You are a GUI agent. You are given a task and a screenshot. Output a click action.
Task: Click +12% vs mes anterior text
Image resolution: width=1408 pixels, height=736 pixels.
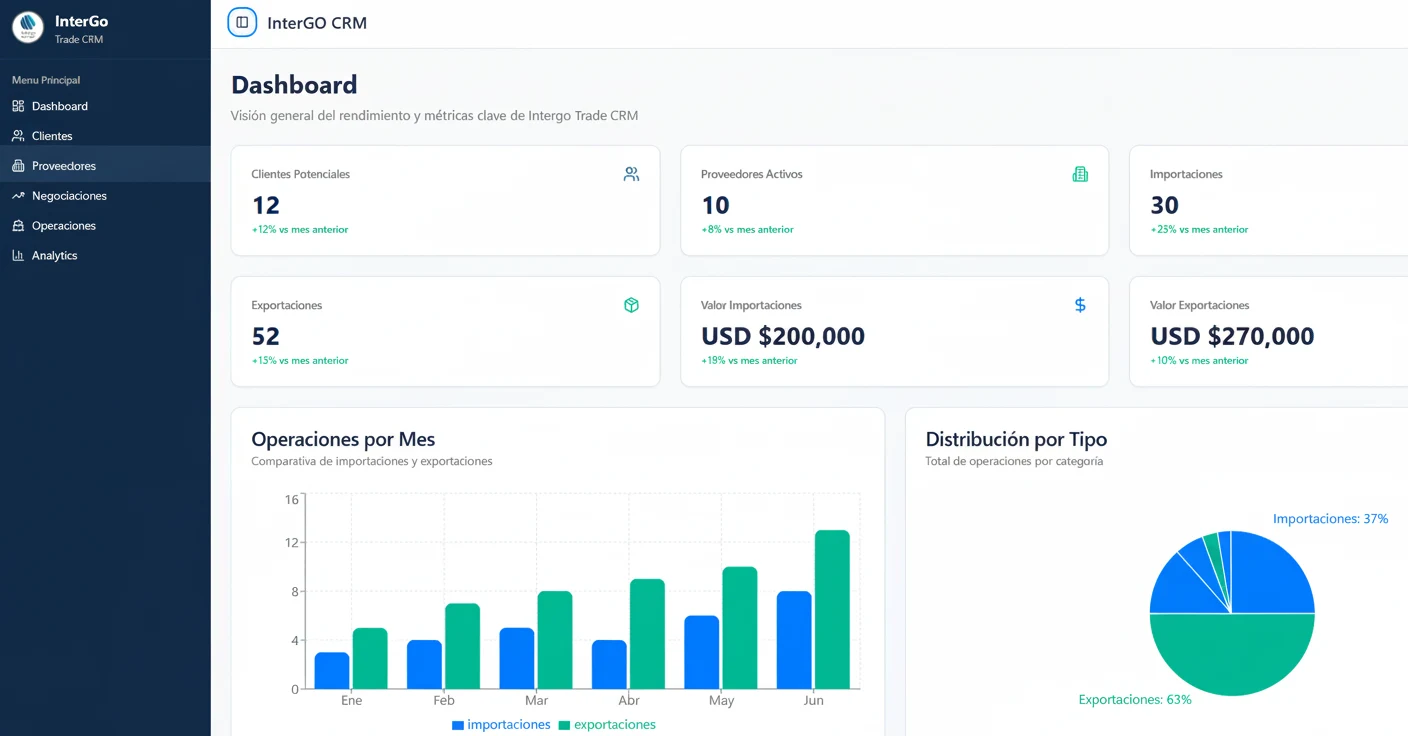[x=300, y=230]
